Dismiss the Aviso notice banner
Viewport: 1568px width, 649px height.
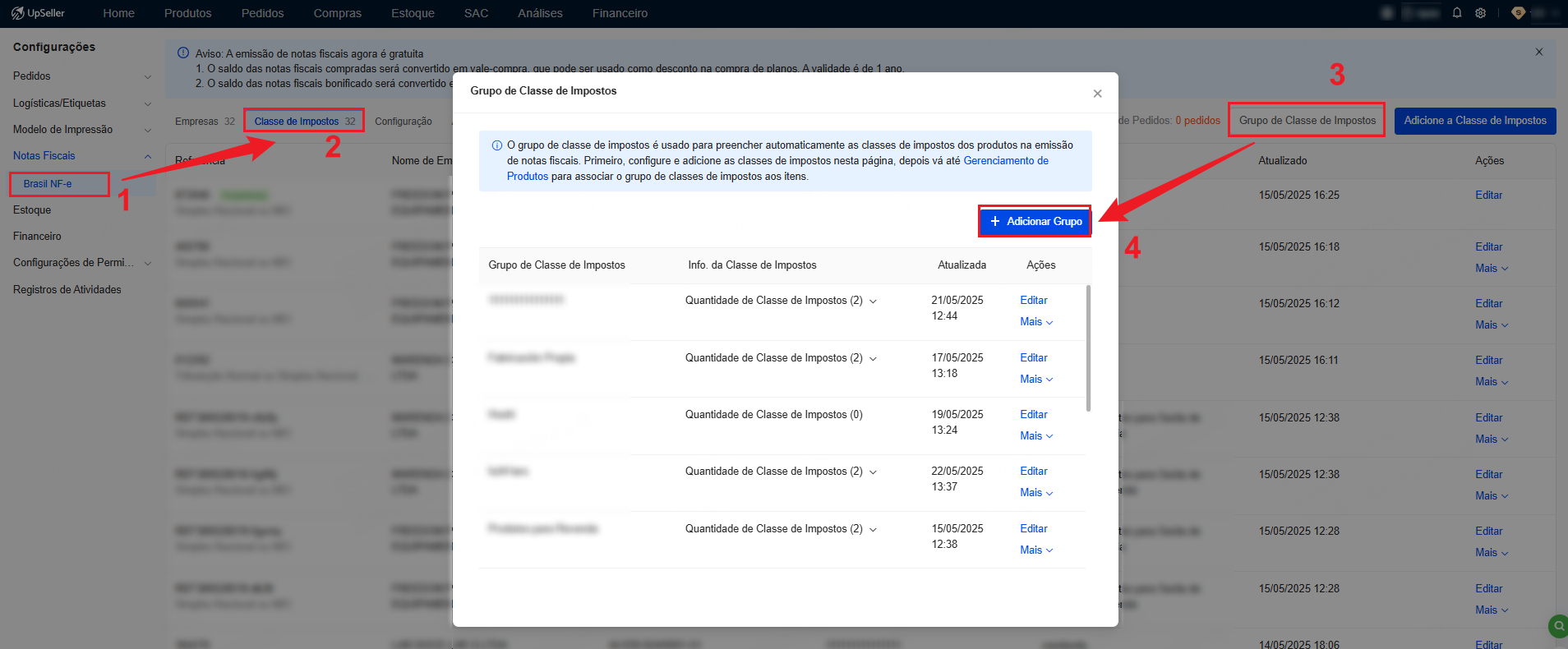pyautogui.click(x=1539, y=52)
